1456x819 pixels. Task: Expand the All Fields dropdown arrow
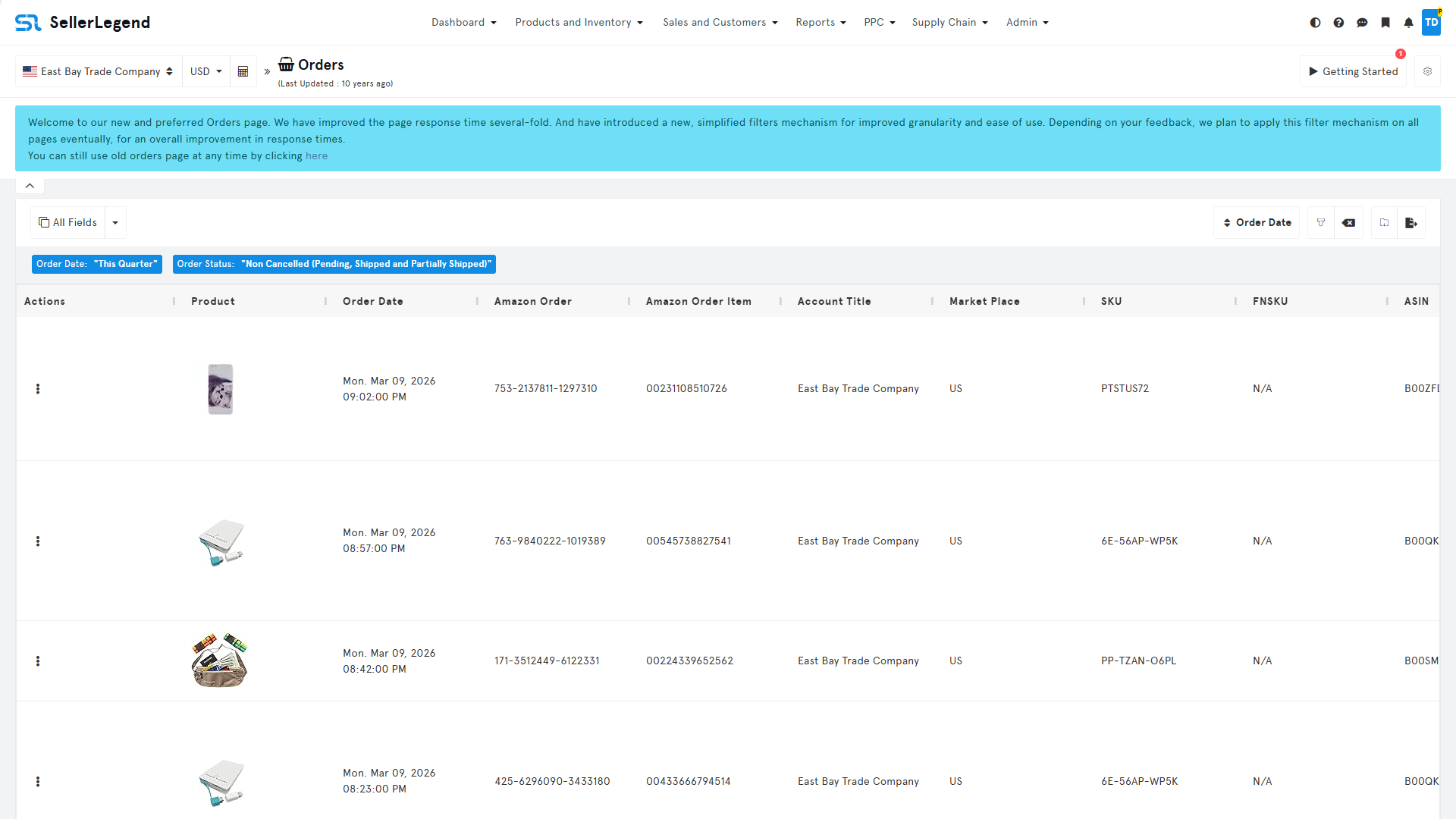115,223
